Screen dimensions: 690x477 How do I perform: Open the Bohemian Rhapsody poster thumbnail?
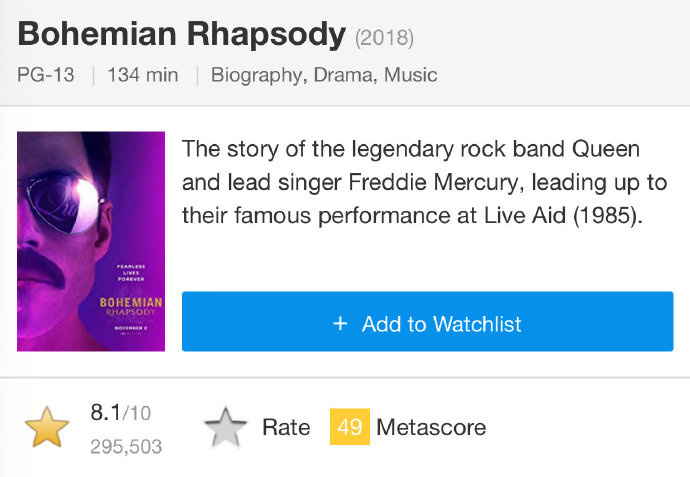click(91, 241)
